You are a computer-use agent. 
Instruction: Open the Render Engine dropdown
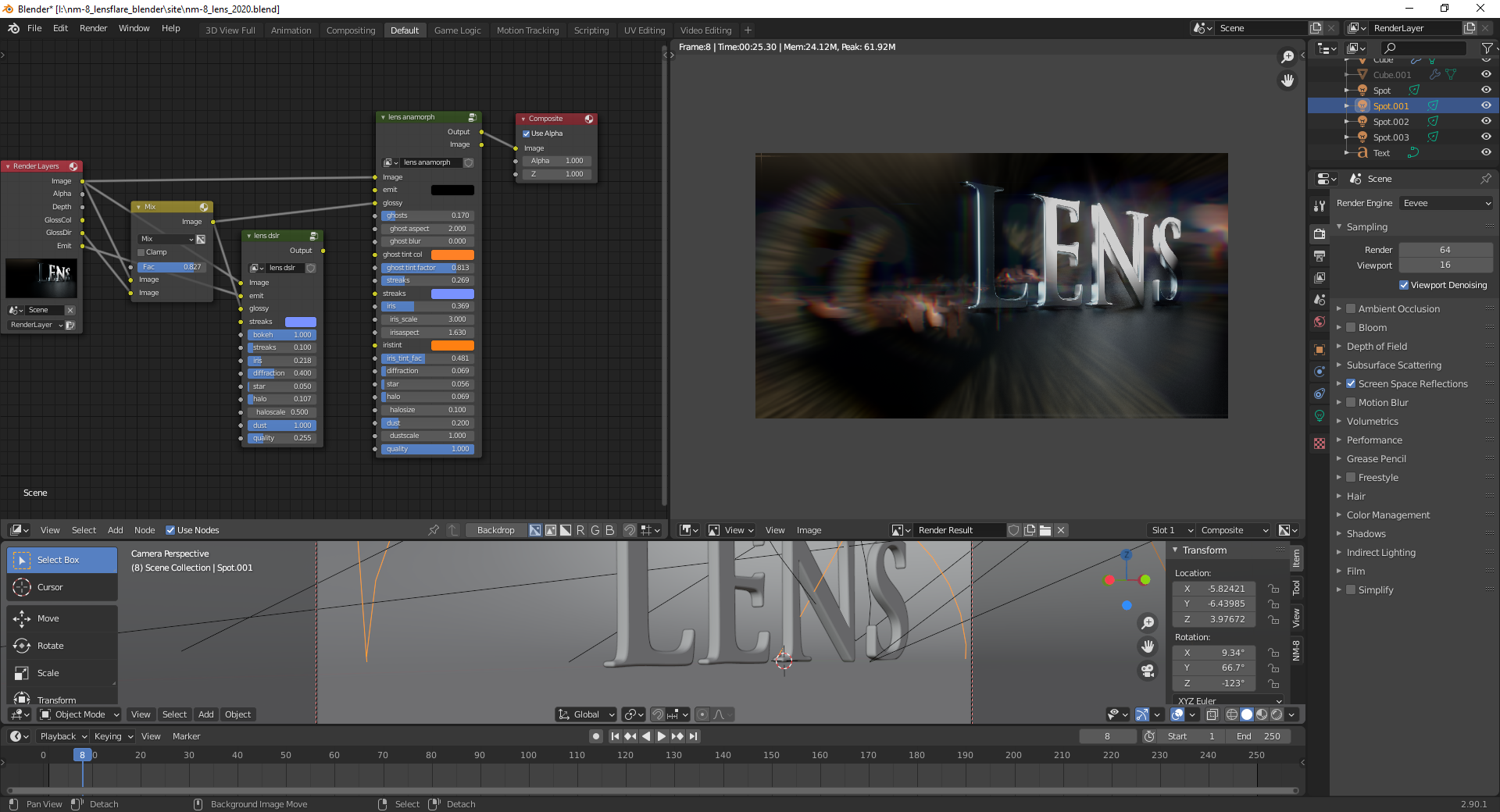pyautogui.click(x=1445, y=202)
